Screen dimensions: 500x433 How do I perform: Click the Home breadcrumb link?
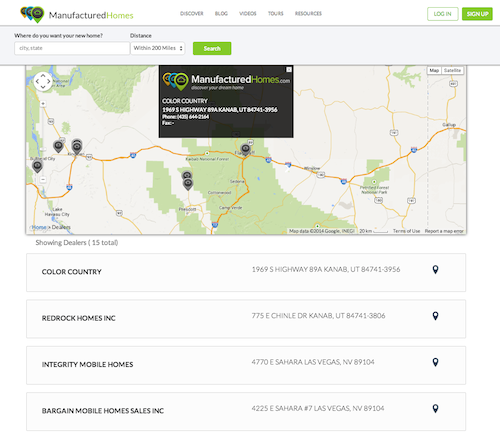click(x=39, y=227)
